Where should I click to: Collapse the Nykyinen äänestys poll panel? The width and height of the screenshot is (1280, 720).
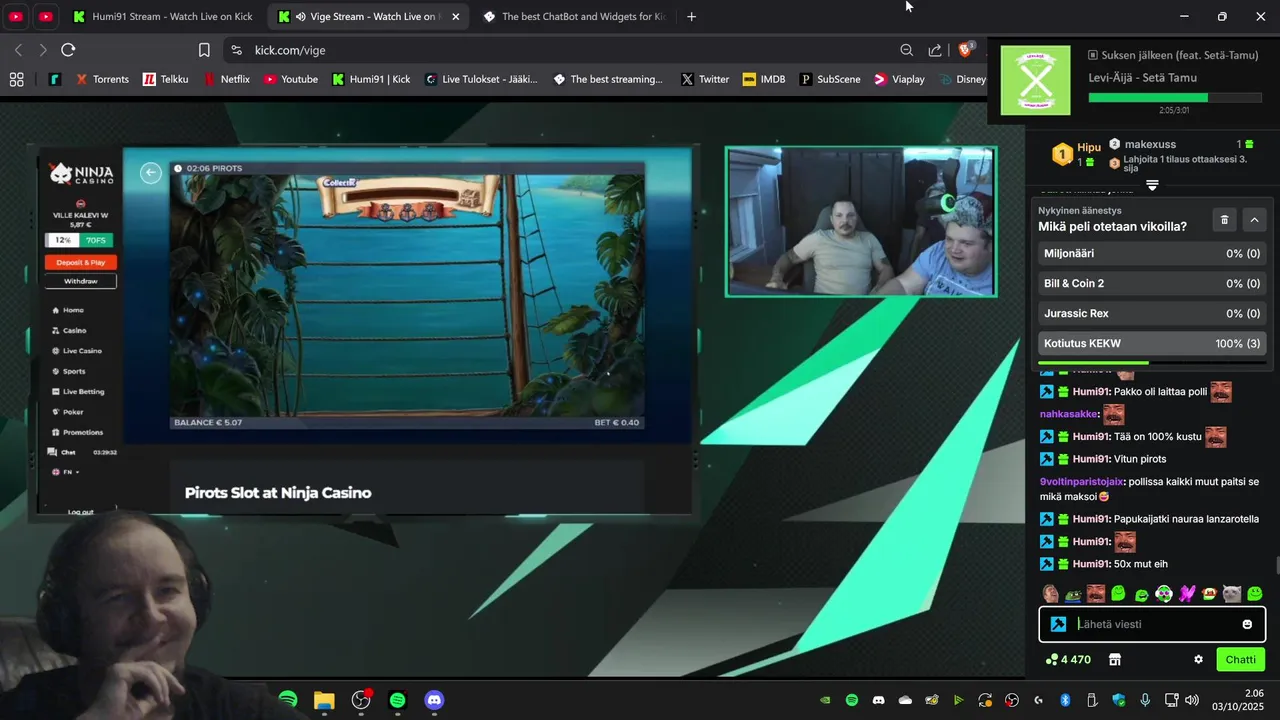tap(1254, 220)
